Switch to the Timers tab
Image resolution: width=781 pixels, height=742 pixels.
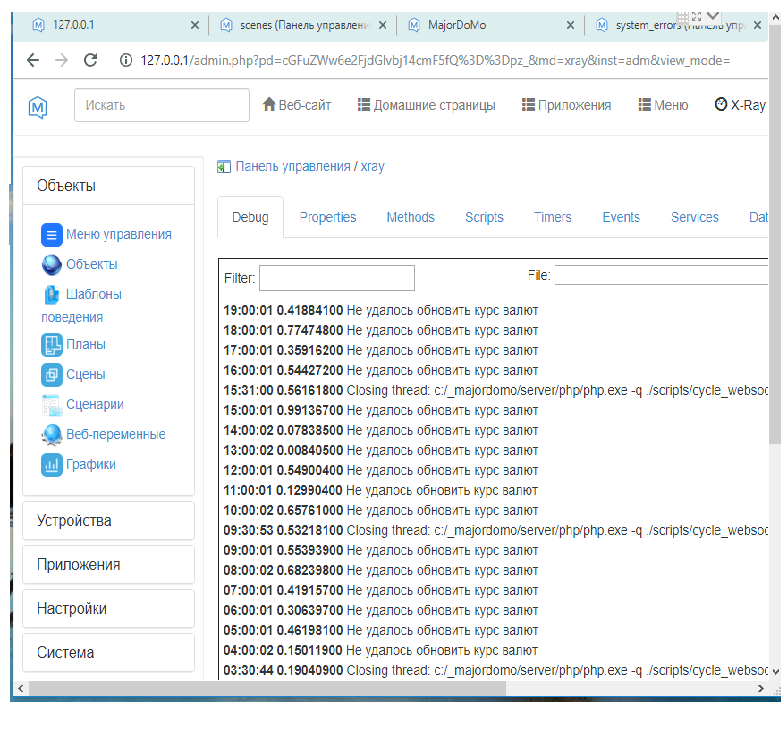[x=552, y=217]
